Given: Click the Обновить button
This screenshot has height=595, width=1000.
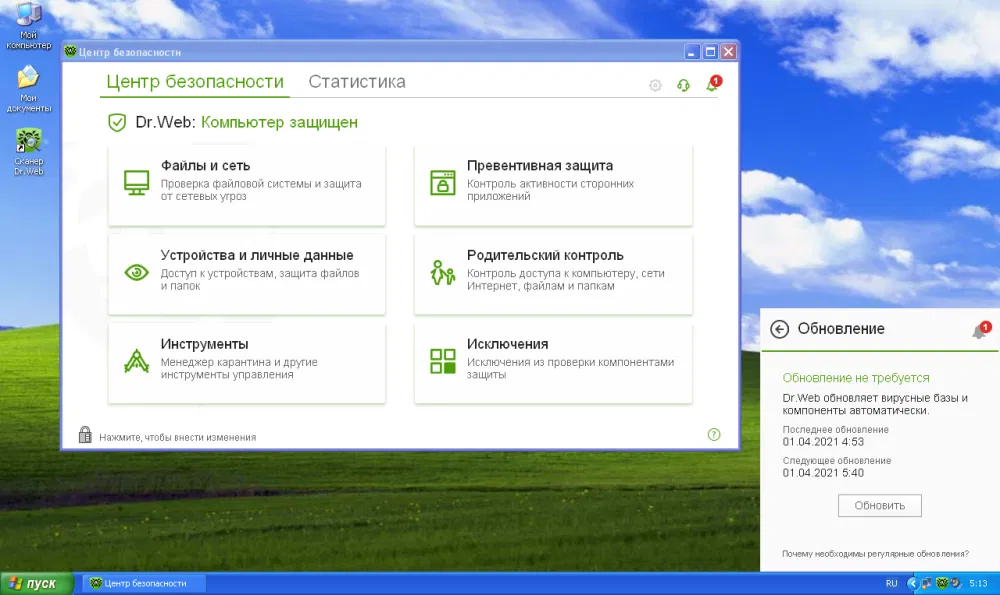Looking at the screenshot, I should (x=879, y=505).
